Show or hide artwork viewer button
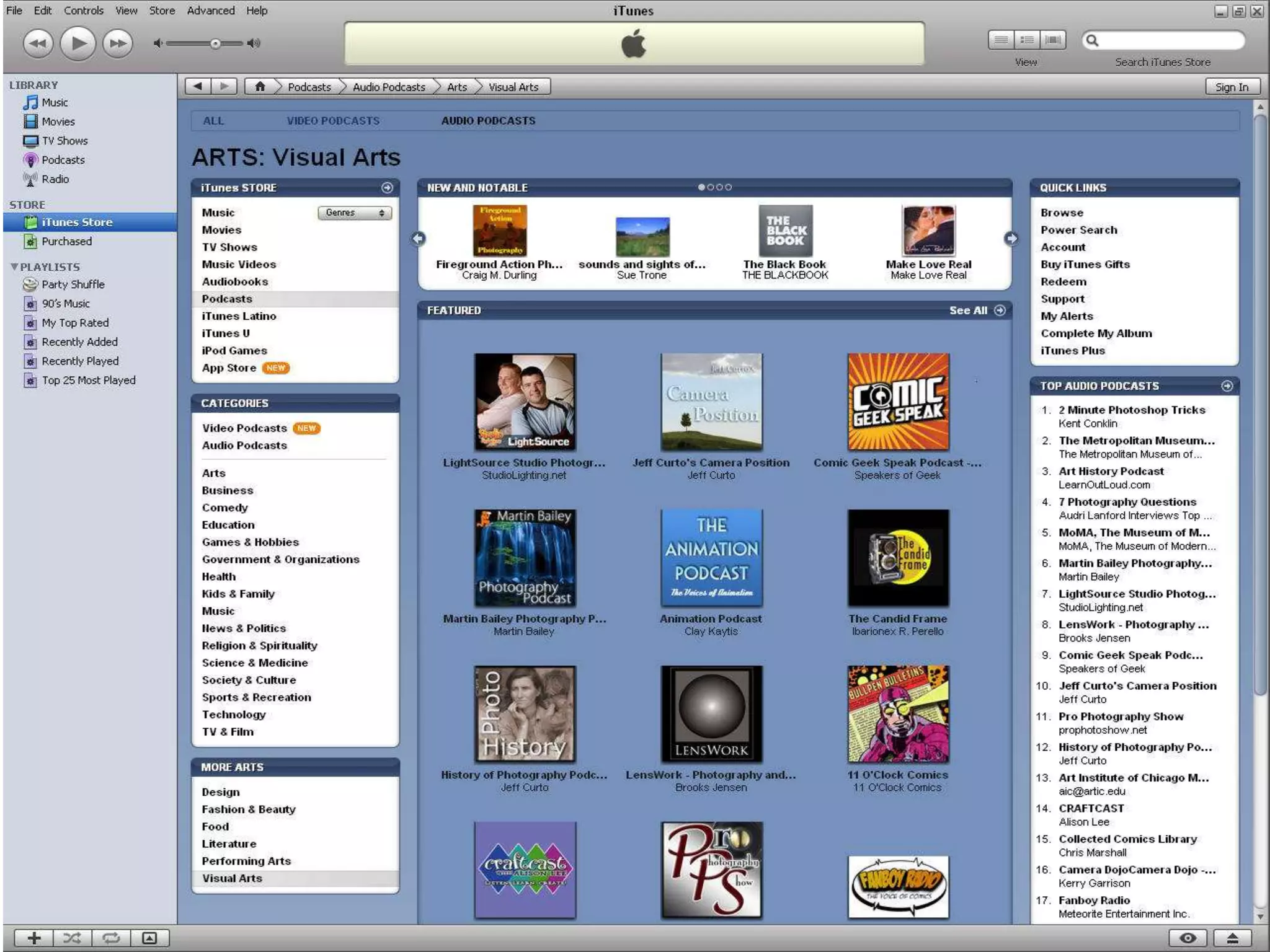Viewport: 1270px width, 952px height. pyautogui.click(x=149, y=938)
